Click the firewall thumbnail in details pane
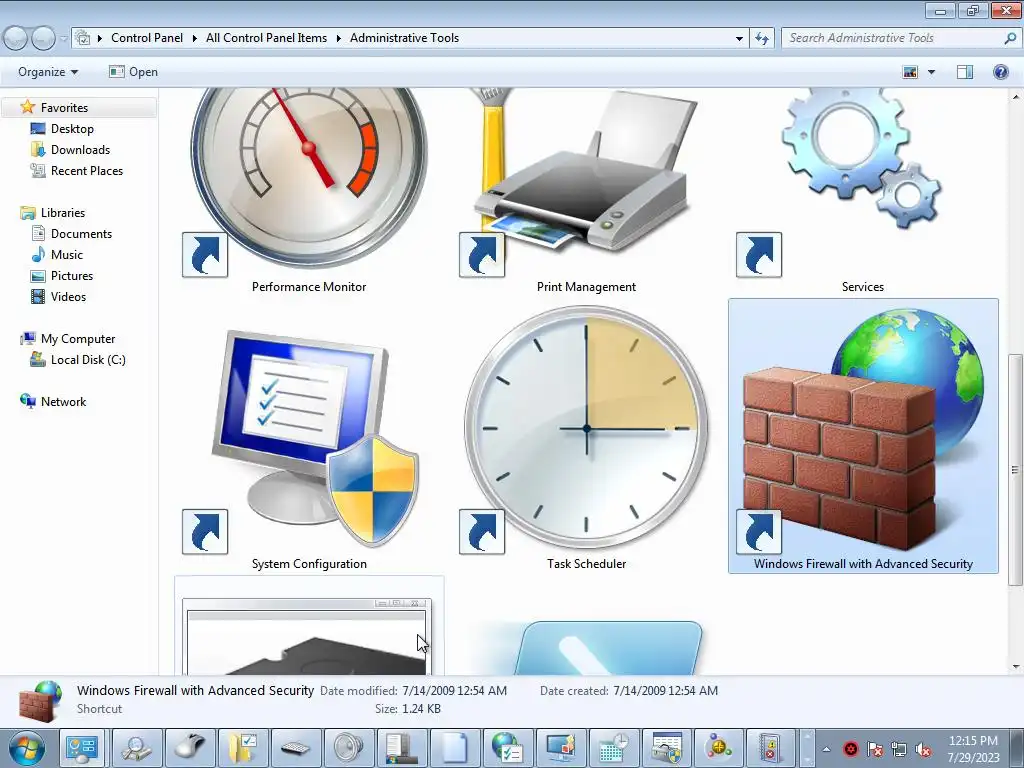 pos(40,701)
